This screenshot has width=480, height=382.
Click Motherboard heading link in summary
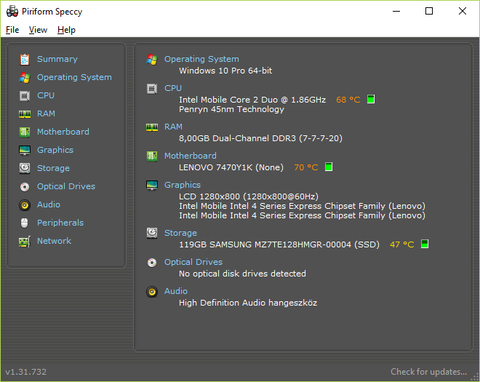[190, 156]
